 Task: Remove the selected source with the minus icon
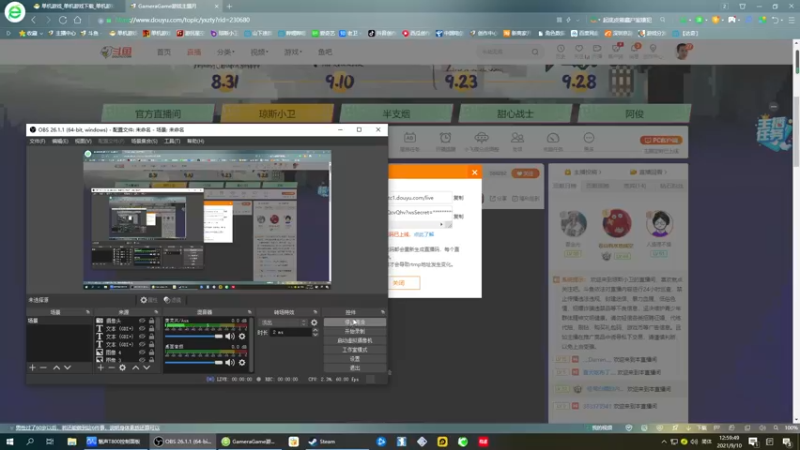[x=111, y=367]
